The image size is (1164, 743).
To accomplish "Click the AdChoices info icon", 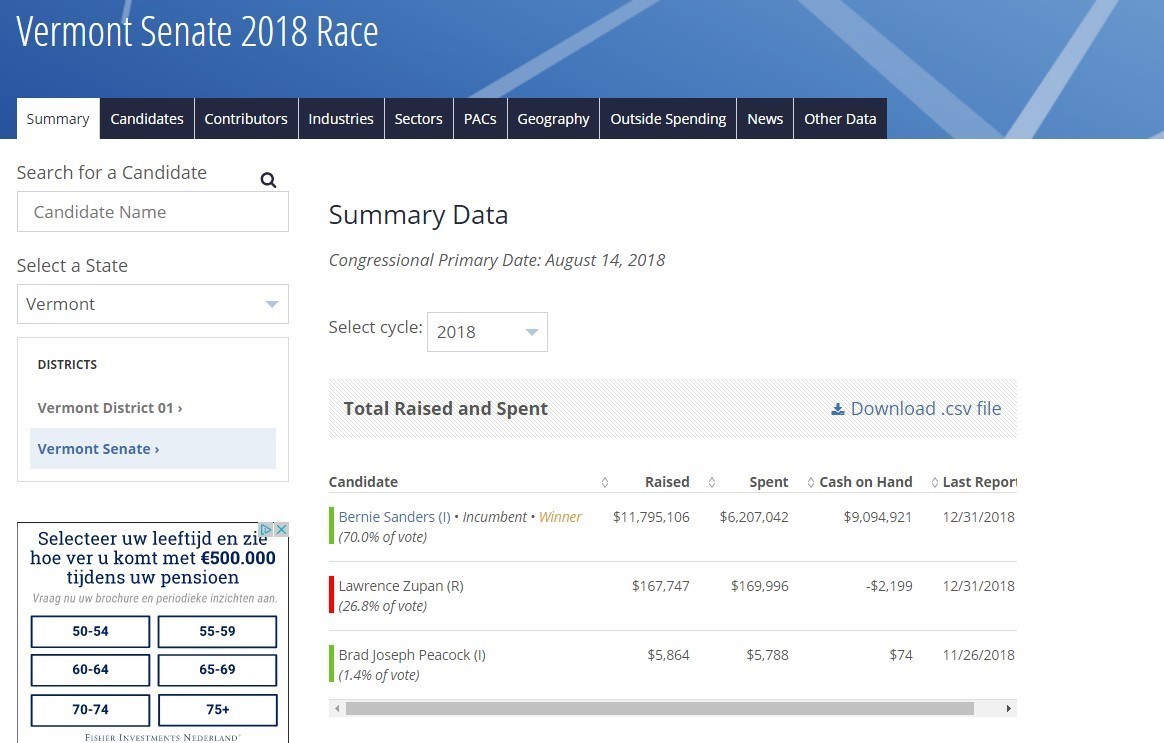I will tap(267, 530).
